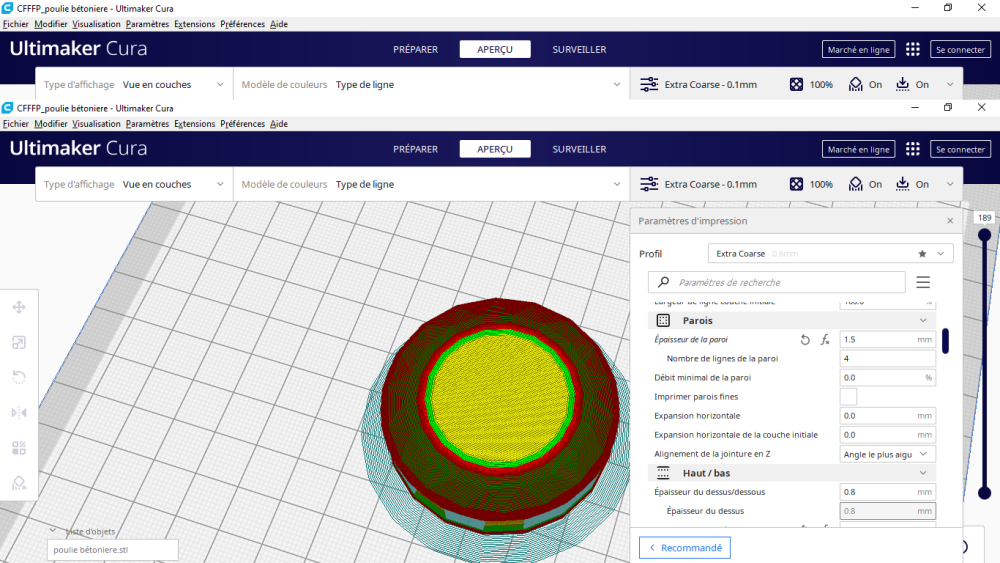This screenshot has height=563, width=1000.
Task: Open Alignement de la jointure en Z dropdown
Action: (x=887, y=454)
